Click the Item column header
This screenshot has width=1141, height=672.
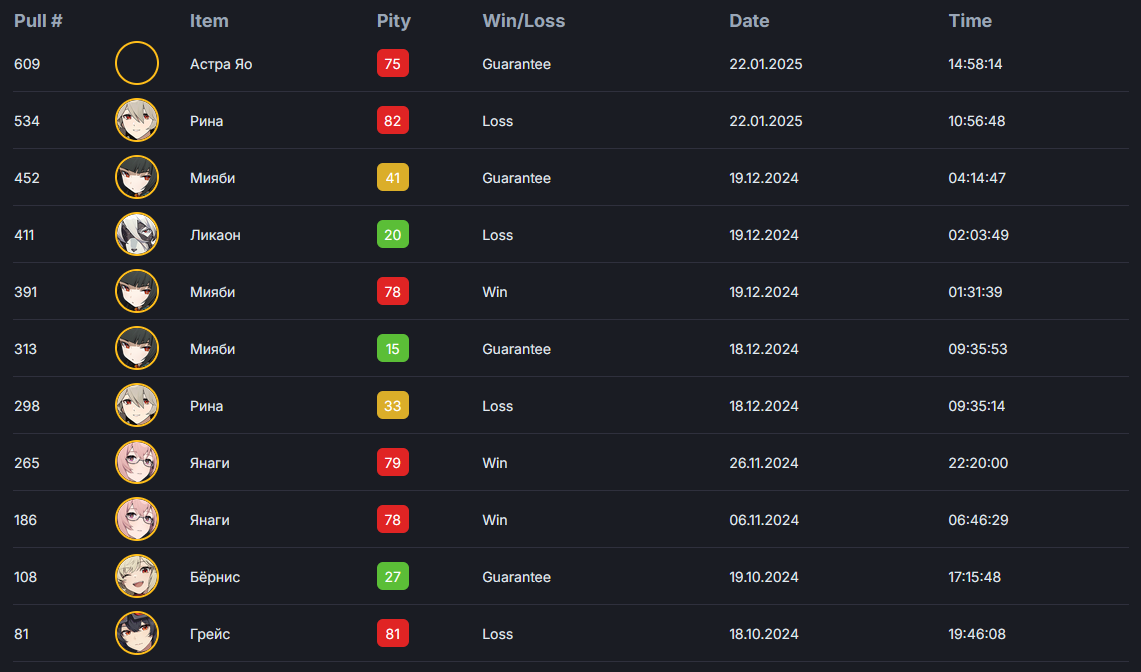click(209, 20)
